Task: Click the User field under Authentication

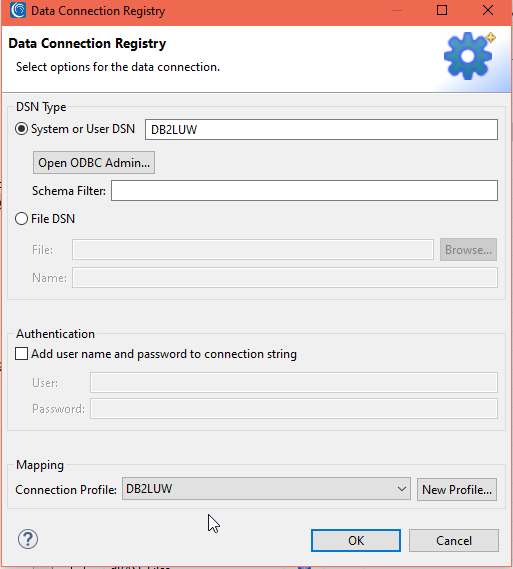Action: tap(294, 382)
